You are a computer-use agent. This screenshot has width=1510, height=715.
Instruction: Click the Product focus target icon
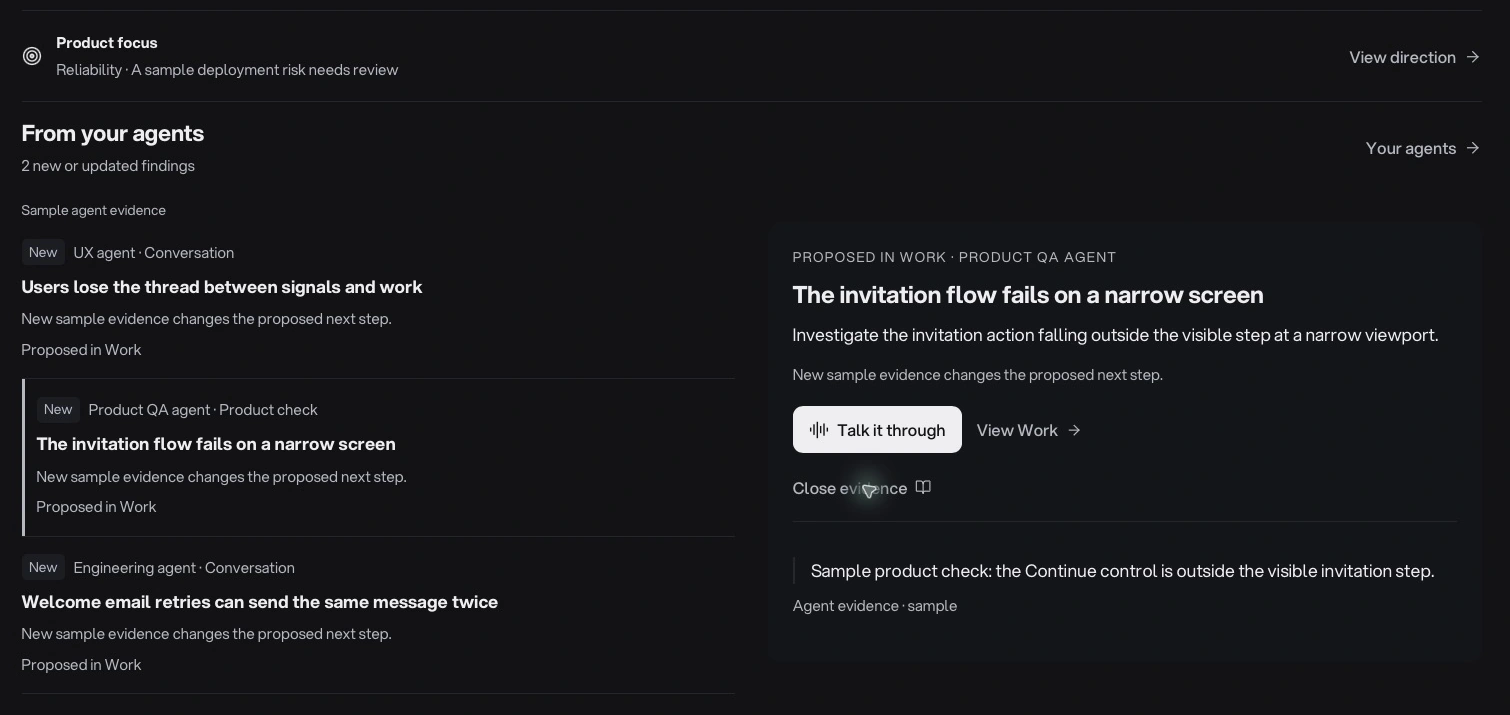click(32, 56)
